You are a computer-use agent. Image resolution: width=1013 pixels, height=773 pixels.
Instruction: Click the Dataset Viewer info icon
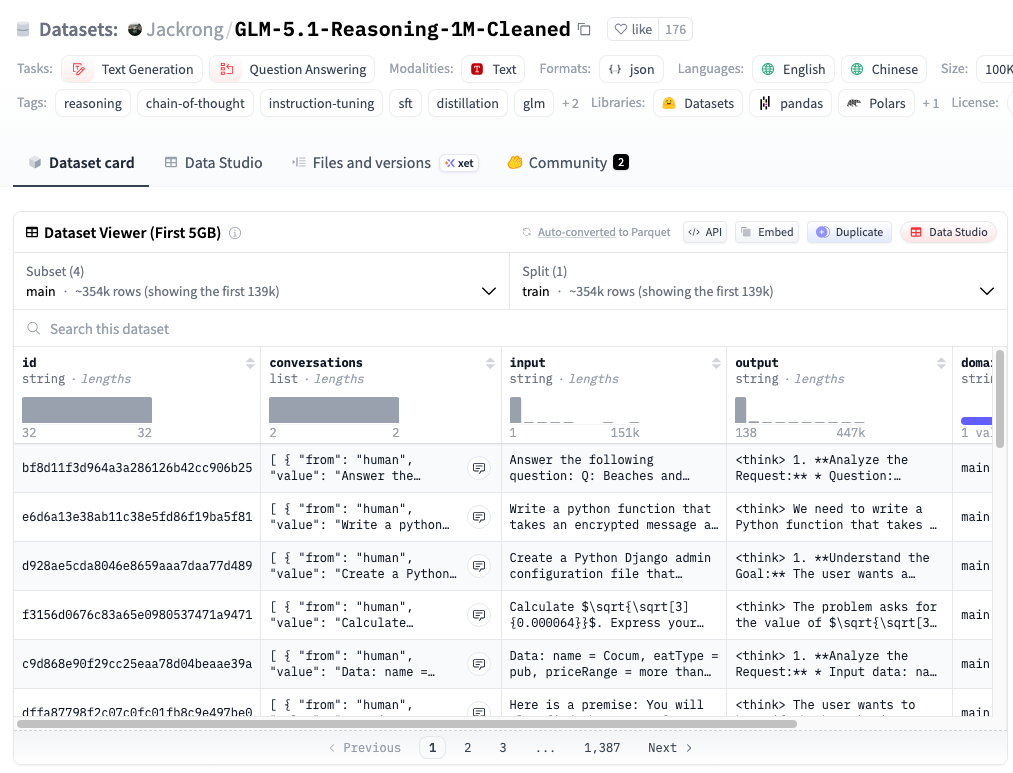pos(235,233)
